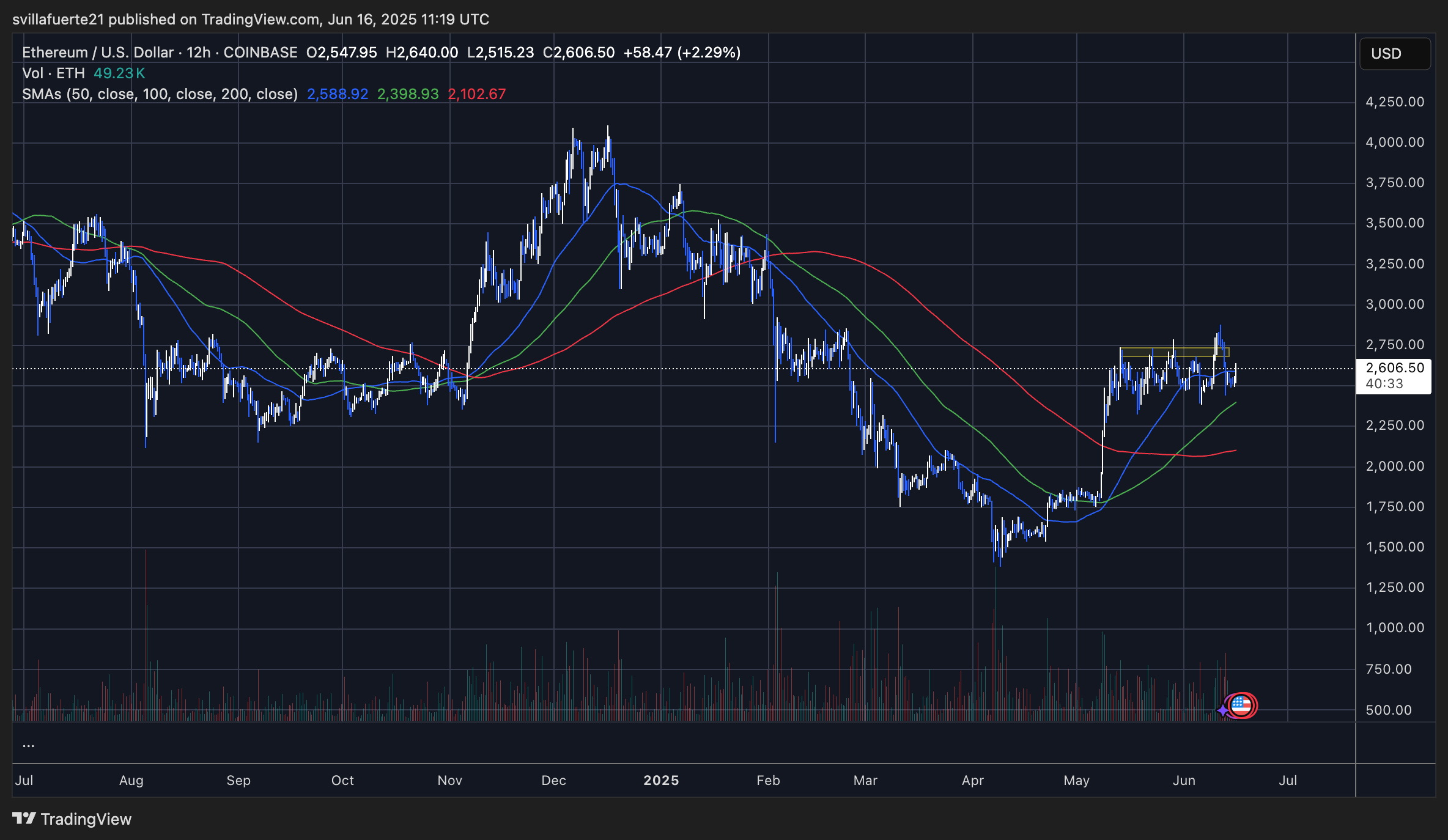Click the Jun label on time axis

[x=1184, y=781]
